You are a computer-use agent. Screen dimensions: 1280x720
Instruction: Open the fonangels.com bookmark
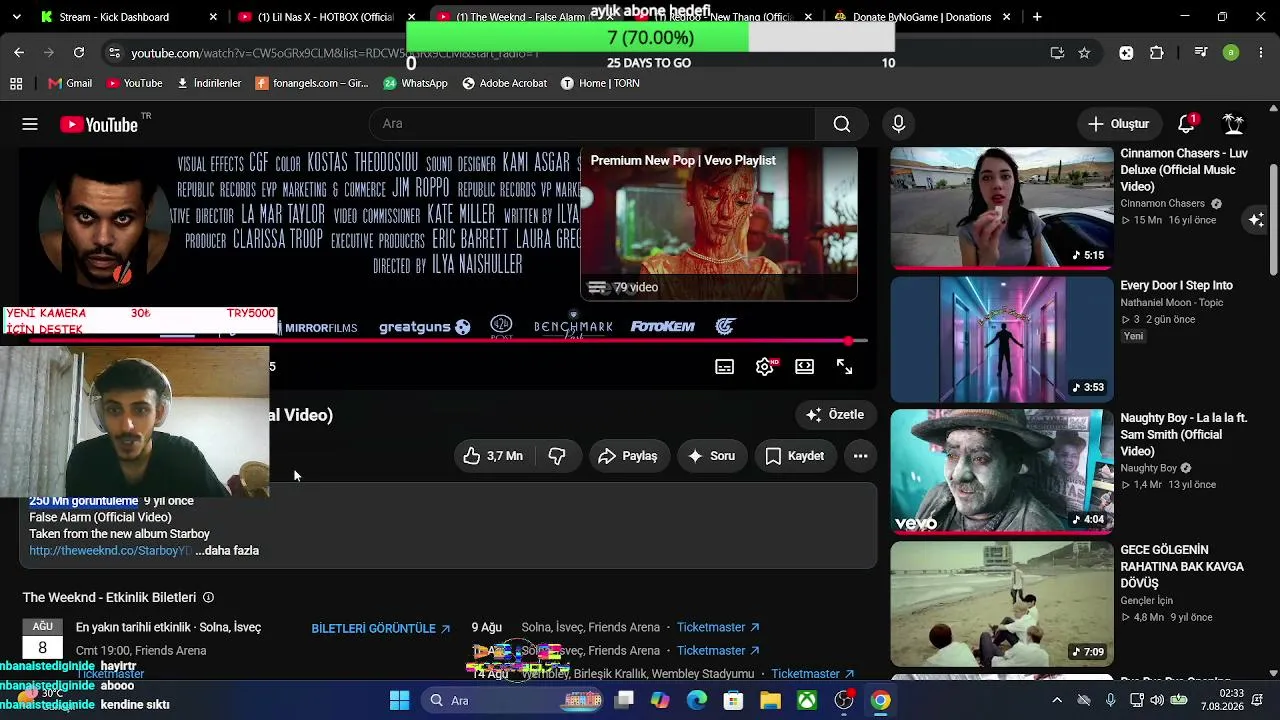pyautogui.click(x=312, y=84)
